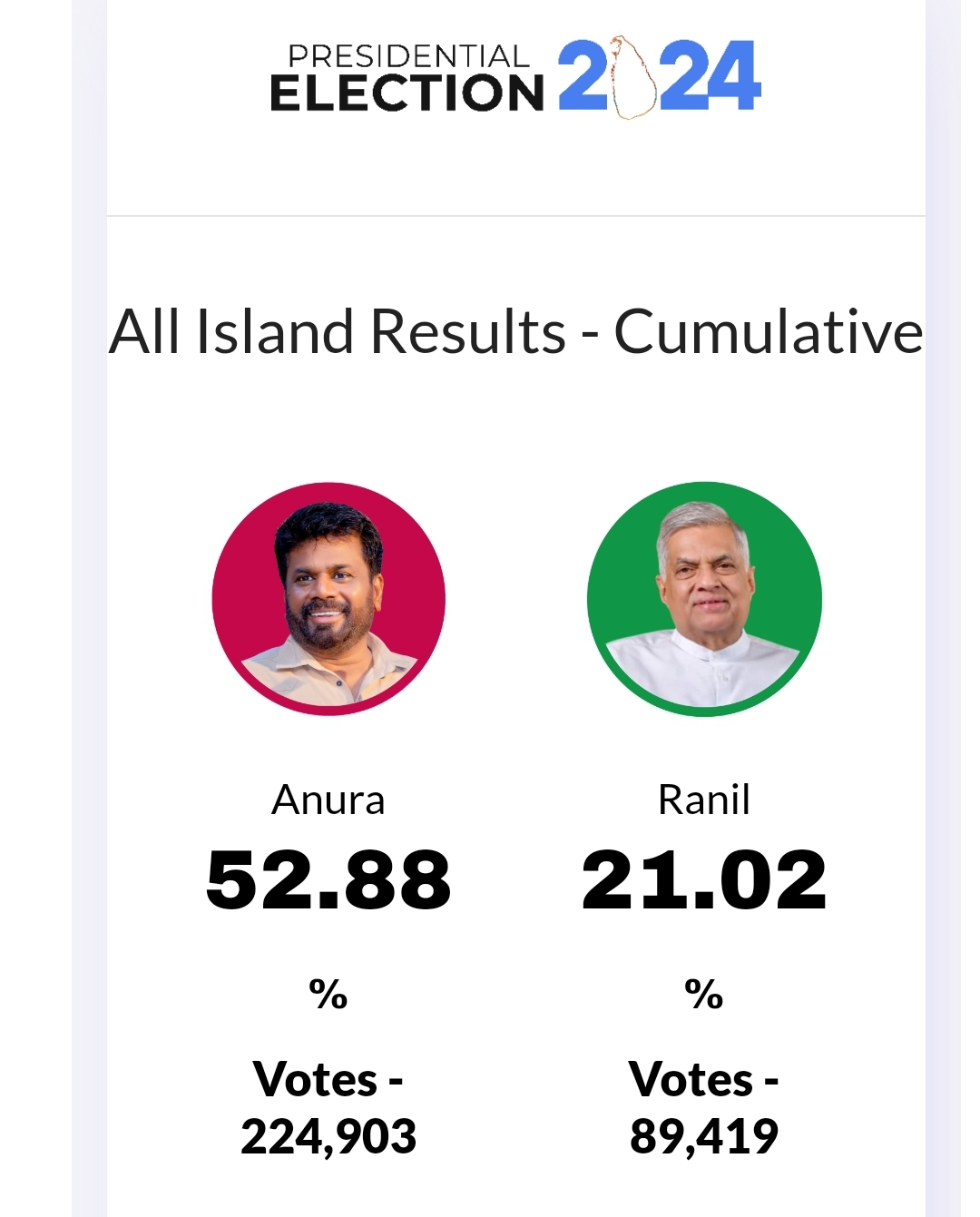Click the Votes label under Ranil
The width and height of the screenshot is (980, 1217).
pos(704,1080)
